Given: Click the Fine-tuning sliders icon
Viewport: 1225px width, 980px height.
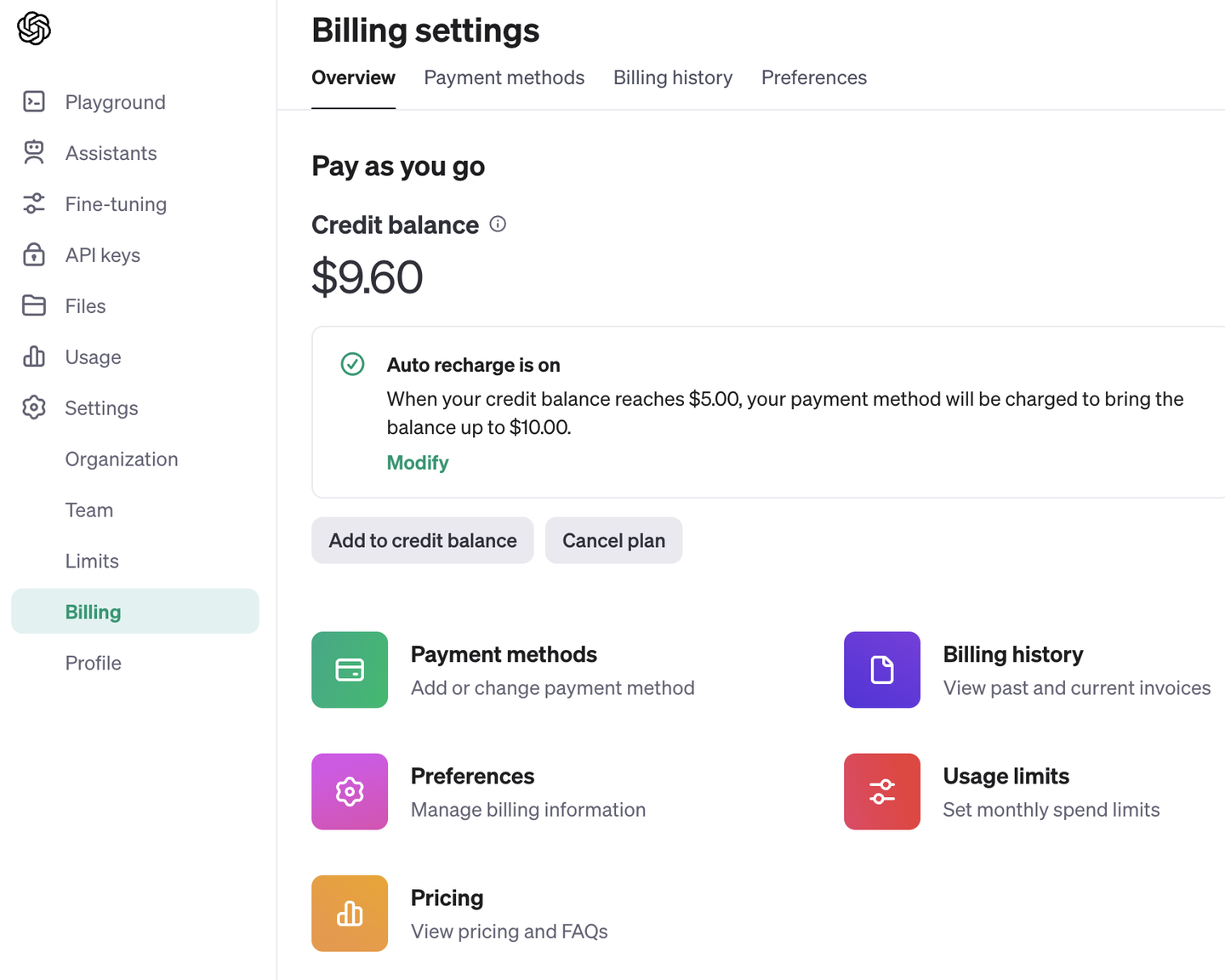Looking at the screenshot, I should click(x=34, y=204).
